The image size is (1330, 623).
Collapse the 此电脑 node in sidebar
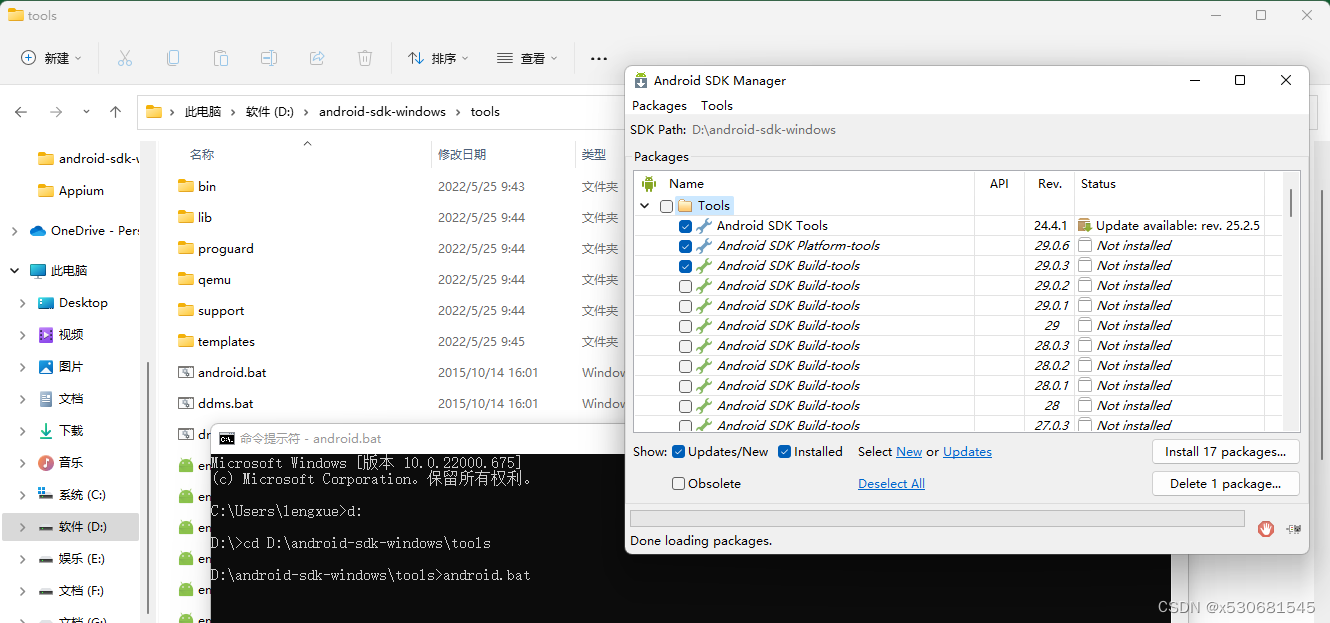click(x=14, y=271)
